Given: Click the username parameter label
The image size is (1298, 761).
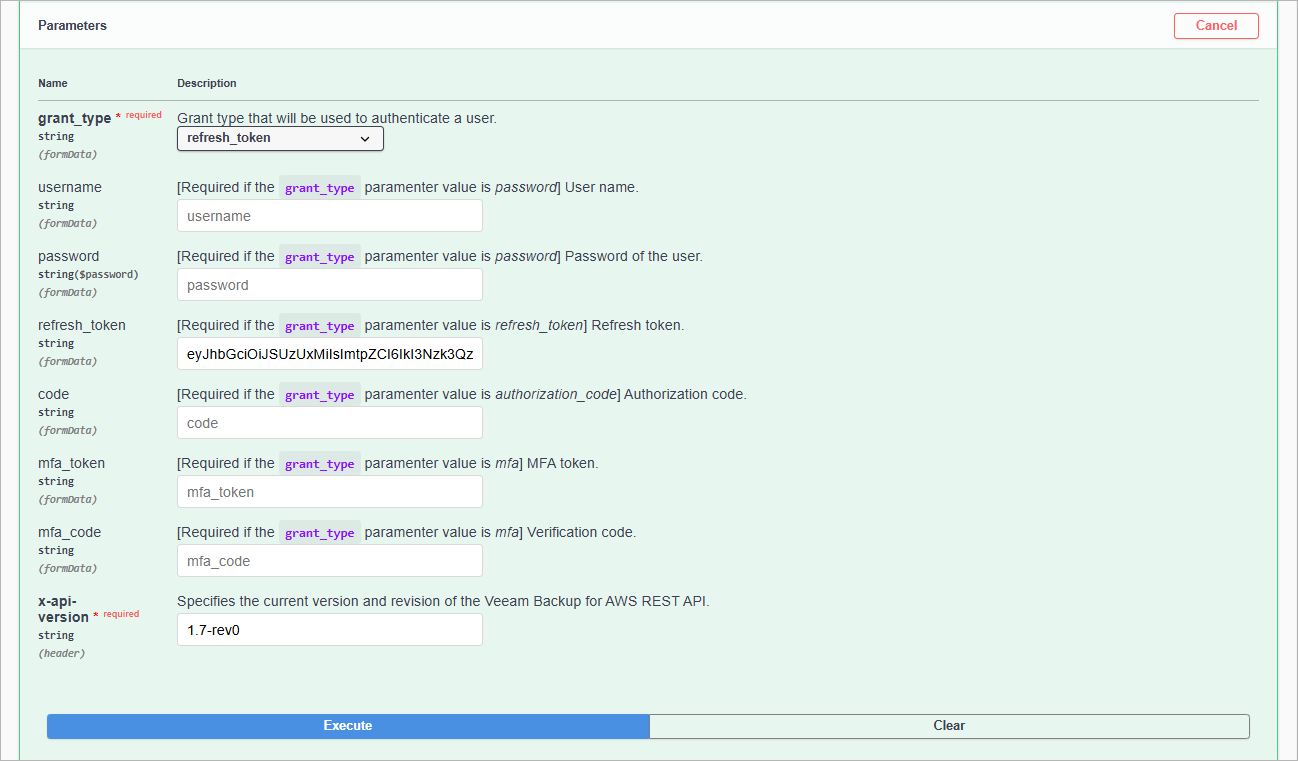Looking at the screenshot, I should [70, 187].
